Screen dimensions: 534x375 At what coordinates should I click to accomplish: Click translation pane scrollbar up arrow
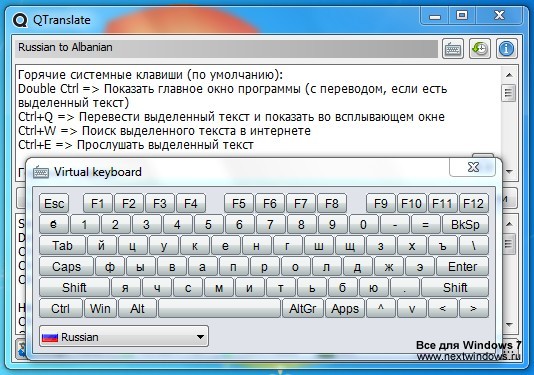(509, 224)
